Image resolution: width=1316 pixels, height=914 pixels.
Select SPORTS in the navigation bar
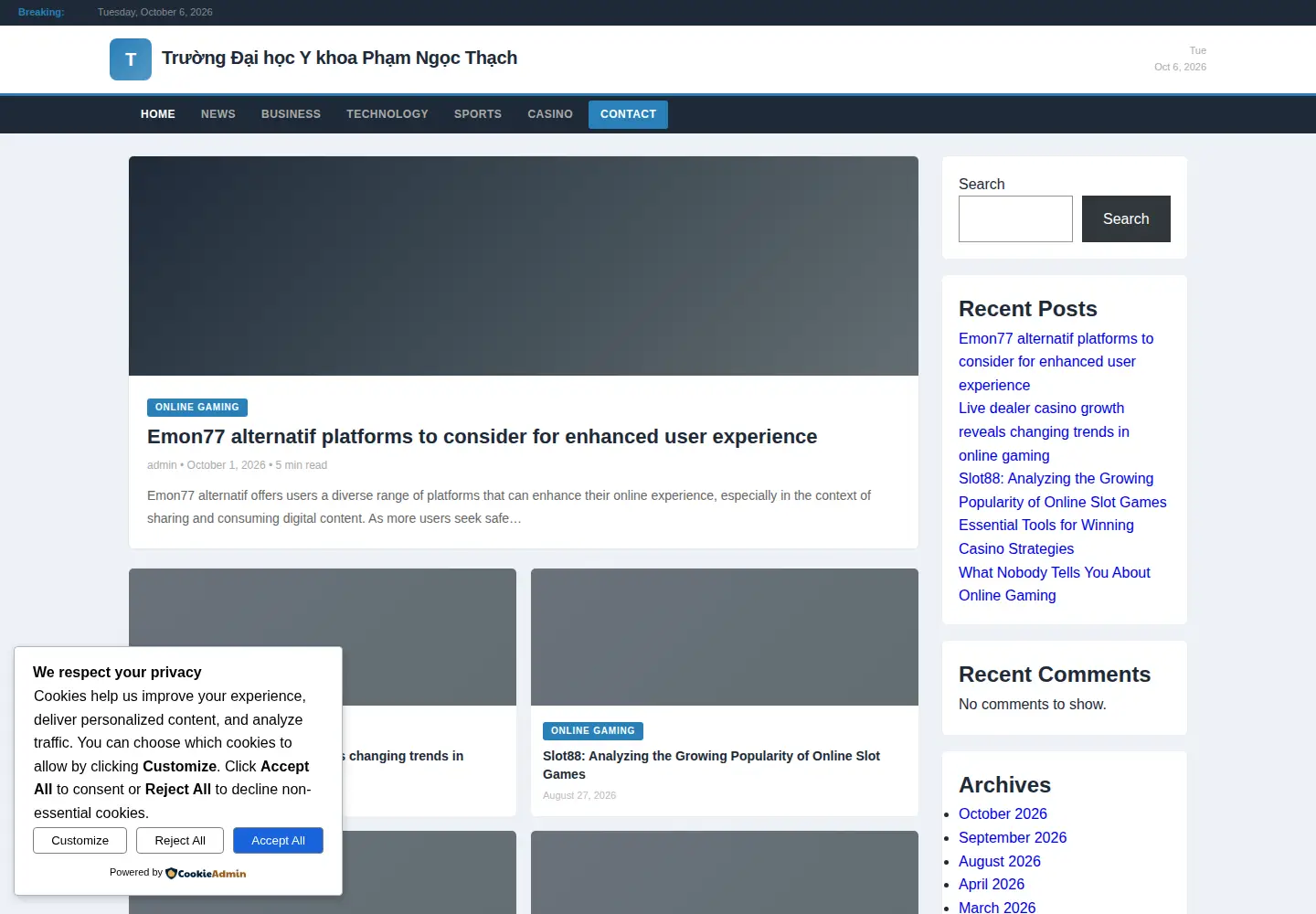478,114
